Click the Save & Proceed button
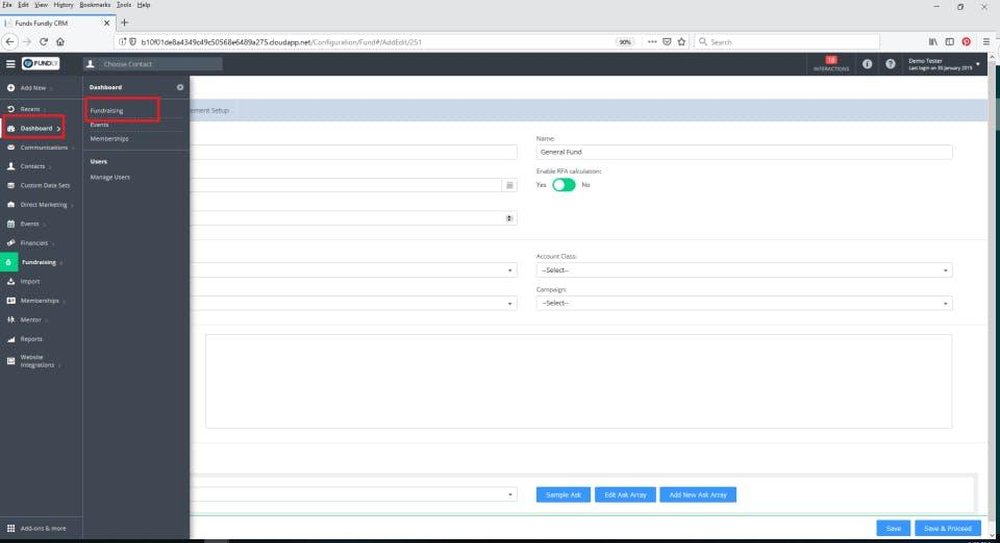The image size is (1000, 543). click(948, 528)
